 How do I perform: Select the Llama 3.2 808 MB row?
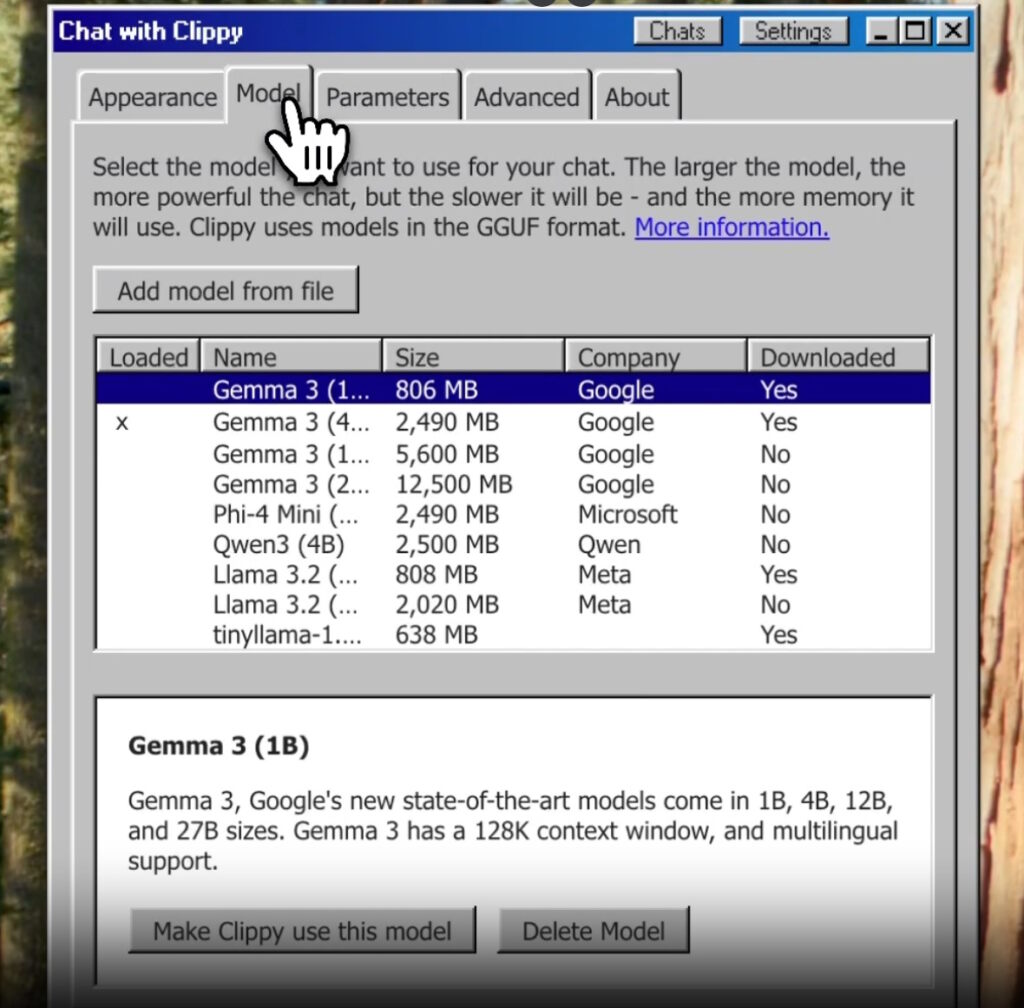[513, 574]
